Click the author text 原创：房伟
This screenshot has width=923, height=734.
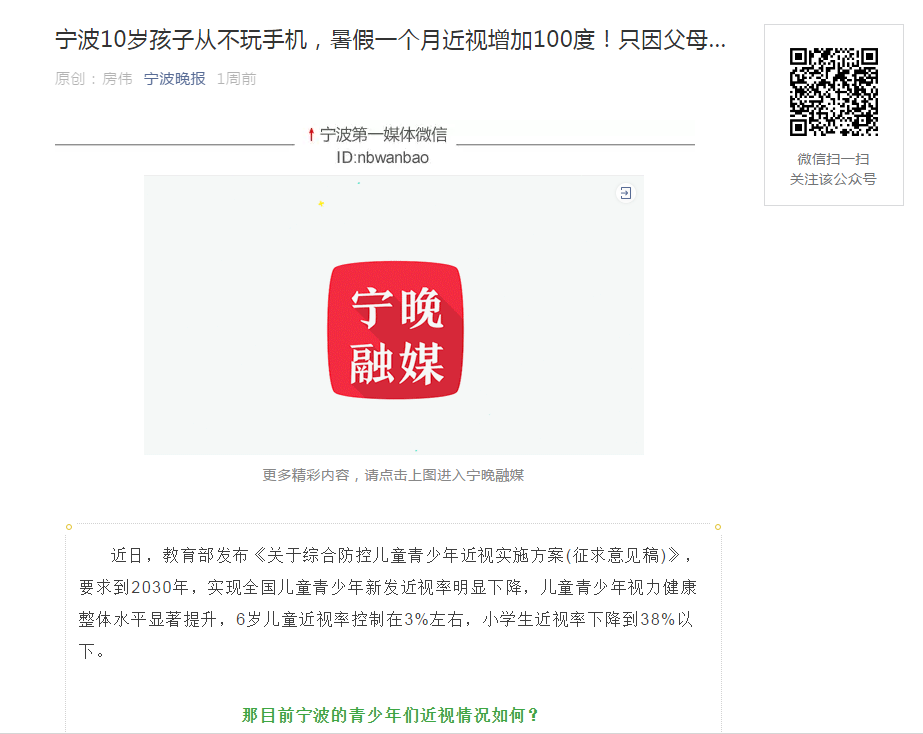94,79
